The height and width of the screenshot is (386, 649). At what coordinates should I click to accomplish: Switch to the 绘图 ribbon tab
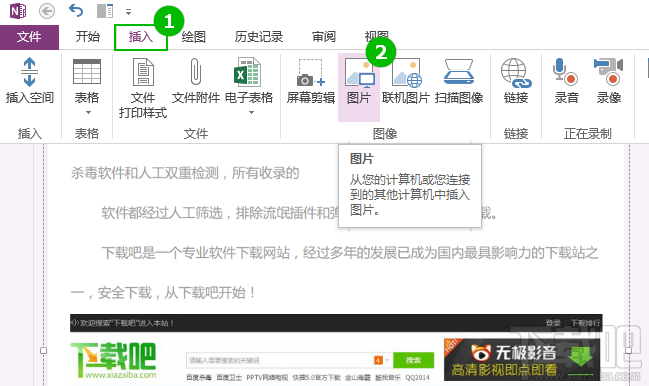click(194, 37)
